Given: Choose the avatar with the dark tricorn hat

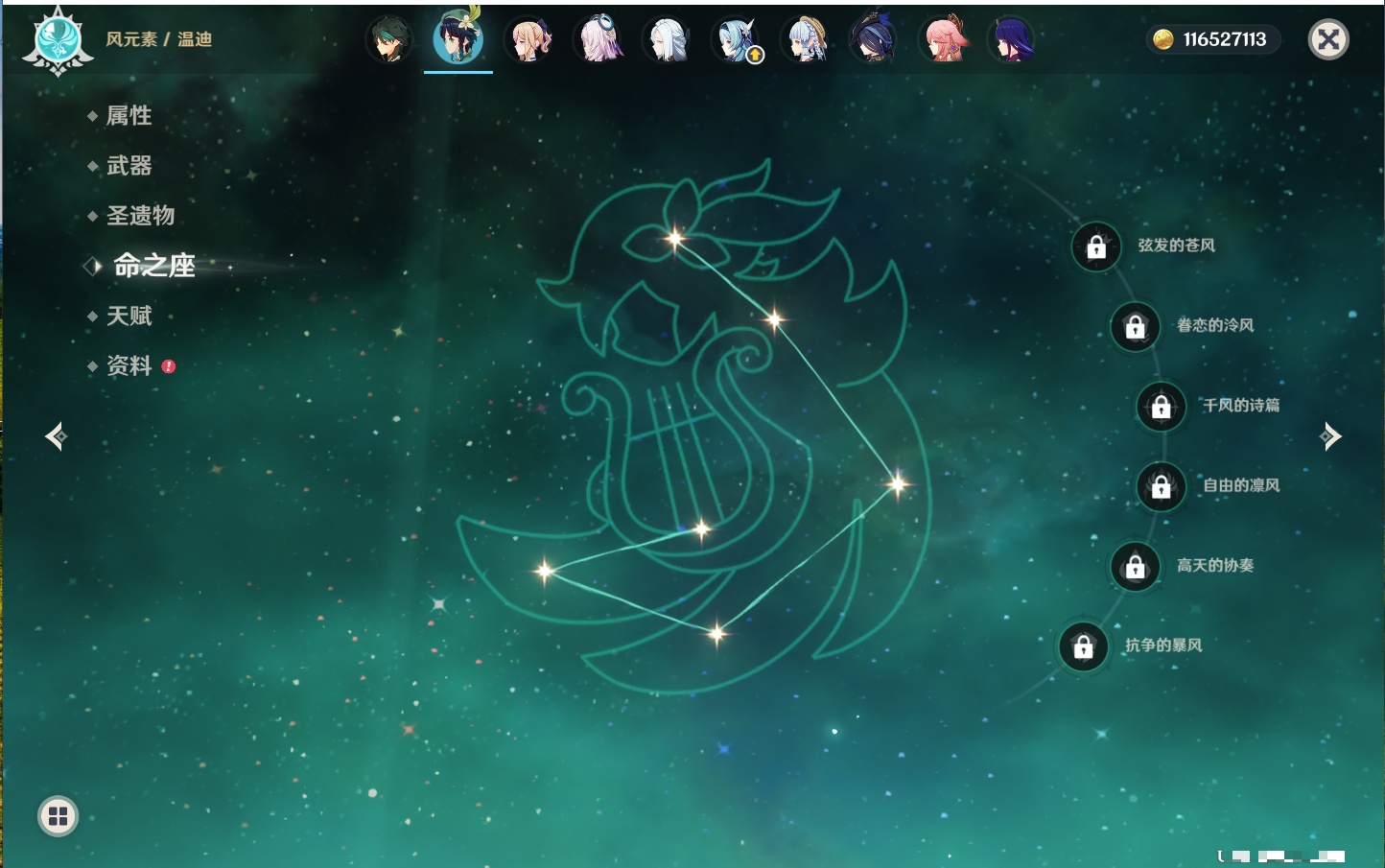Looking at the screenshot, I should pos(874,40).
